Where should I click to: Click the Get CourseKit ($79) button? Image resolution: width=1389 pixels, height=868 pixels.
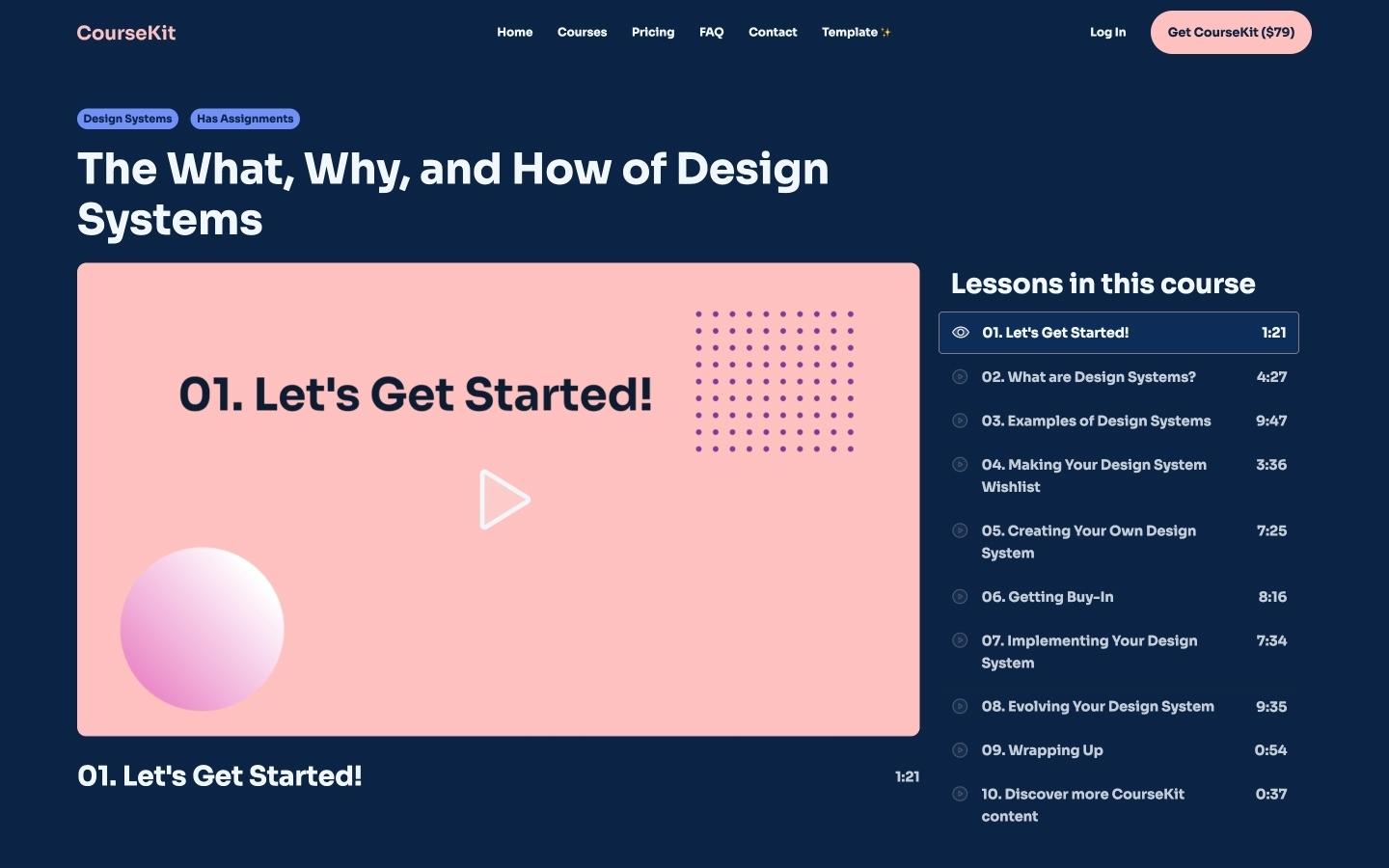point(1231,32)
